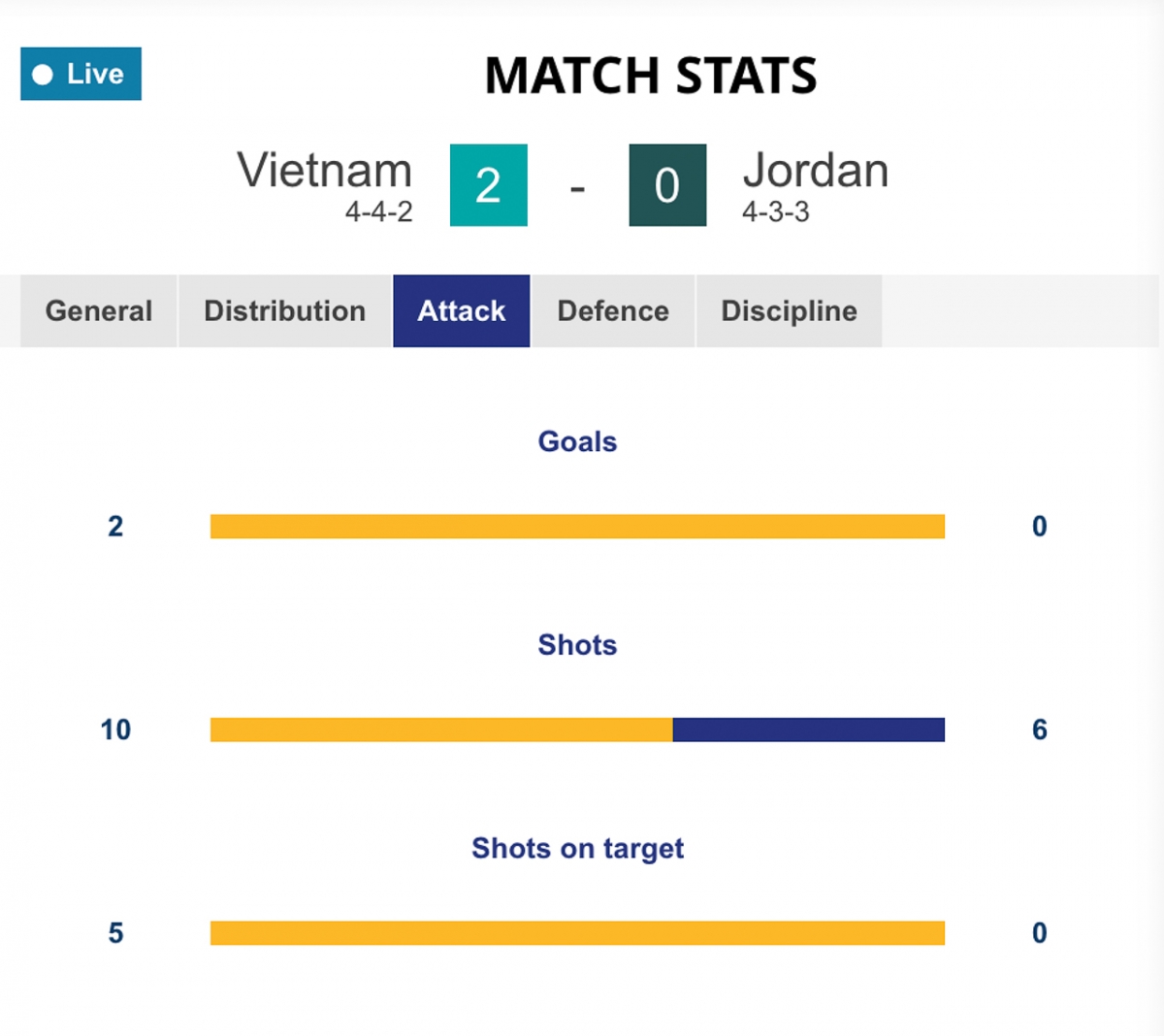Click the white dot in Live badge
The width and height of the screenshot is (1164, 1036).
point(43,75)
